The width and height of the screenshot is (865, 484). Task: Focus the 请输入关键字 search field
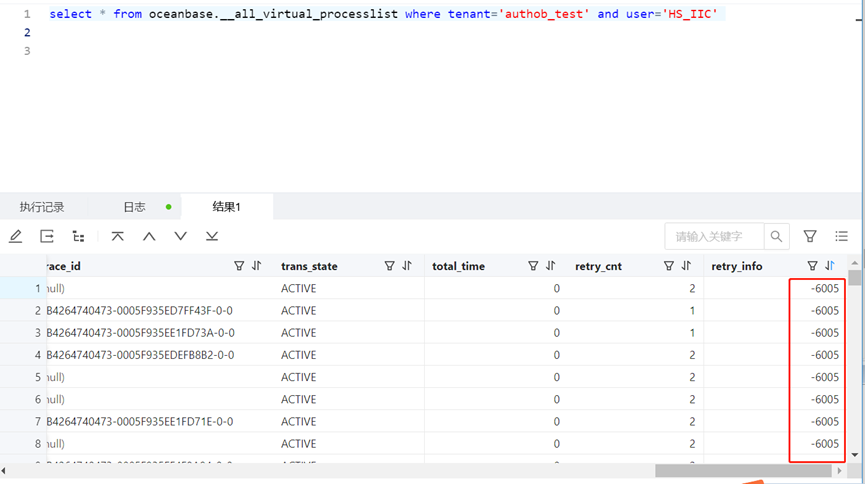tap(714, 237)
